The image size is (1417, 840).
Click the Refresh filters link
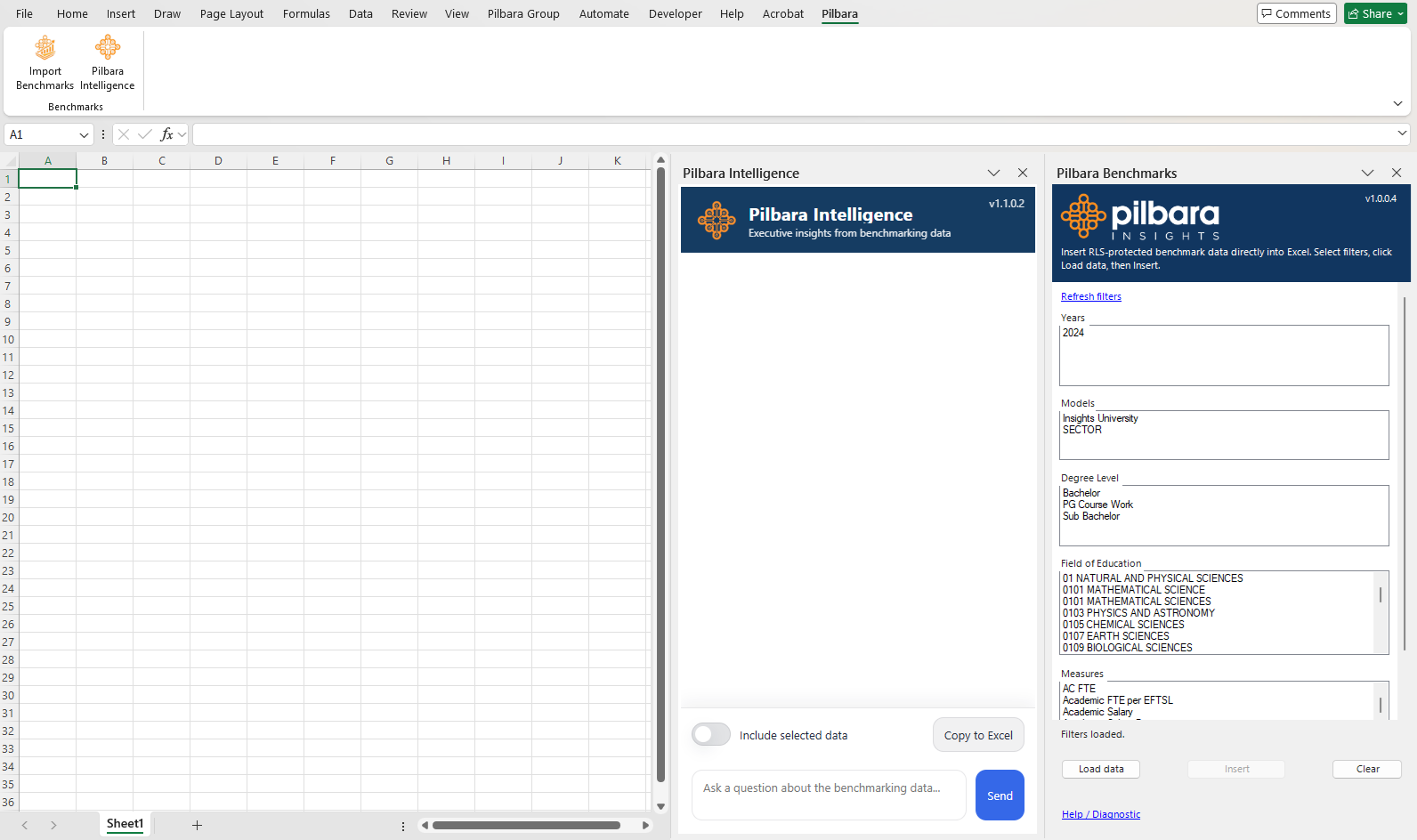[x=1090, y=296]
